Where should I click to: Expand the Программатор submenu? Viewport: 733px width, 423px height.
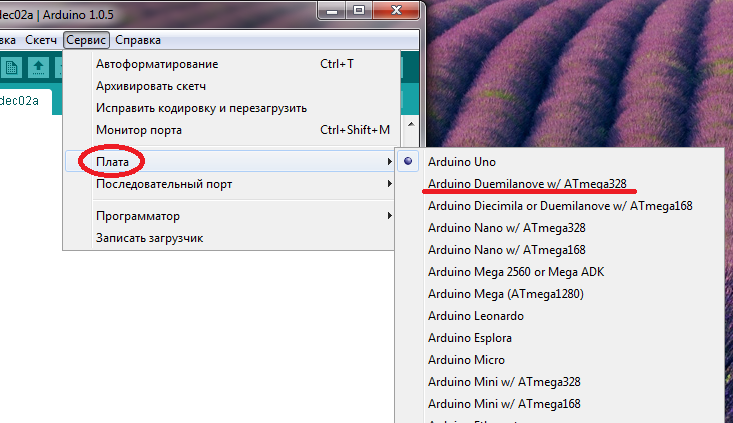tap(230, 216)
